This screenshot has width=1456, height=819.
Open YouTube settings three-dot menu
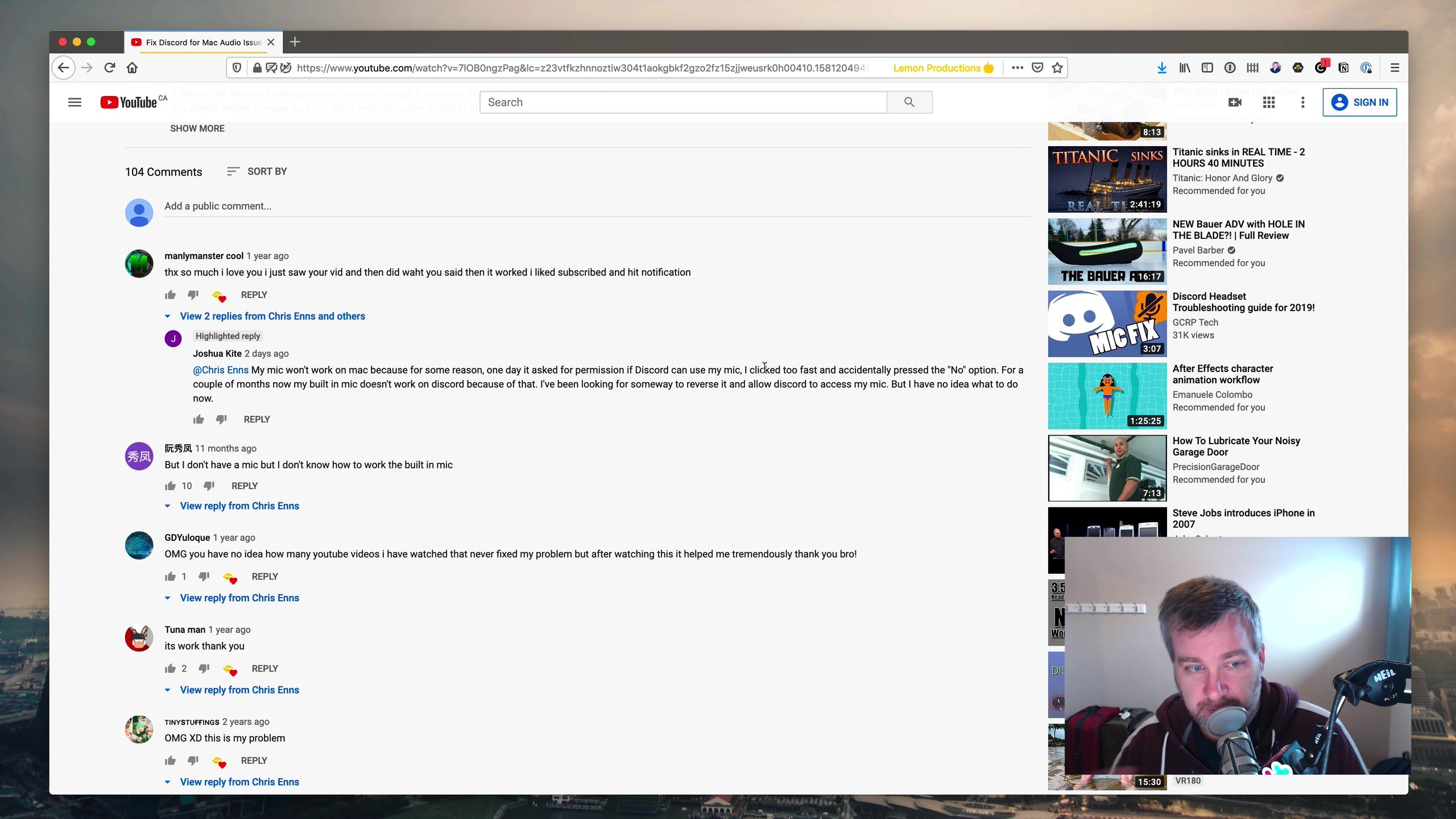click(x=1303, y=102)
